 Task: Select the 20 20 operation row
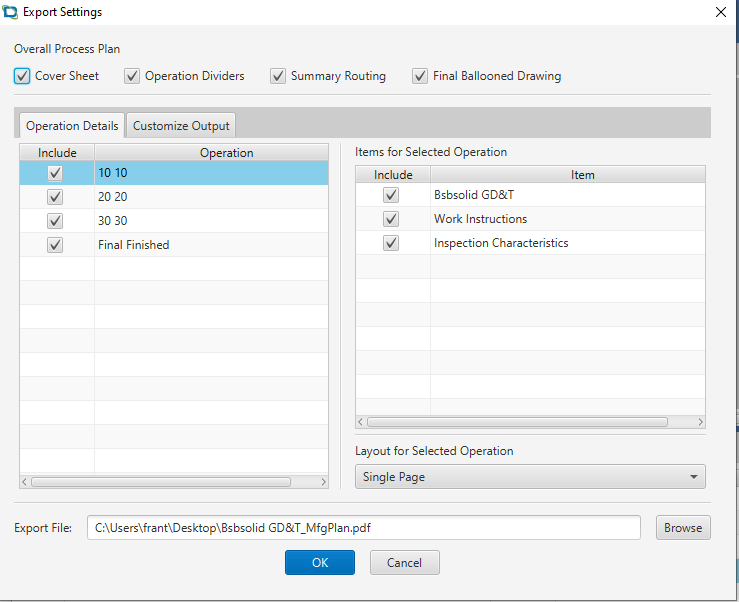tap(174, 197)
